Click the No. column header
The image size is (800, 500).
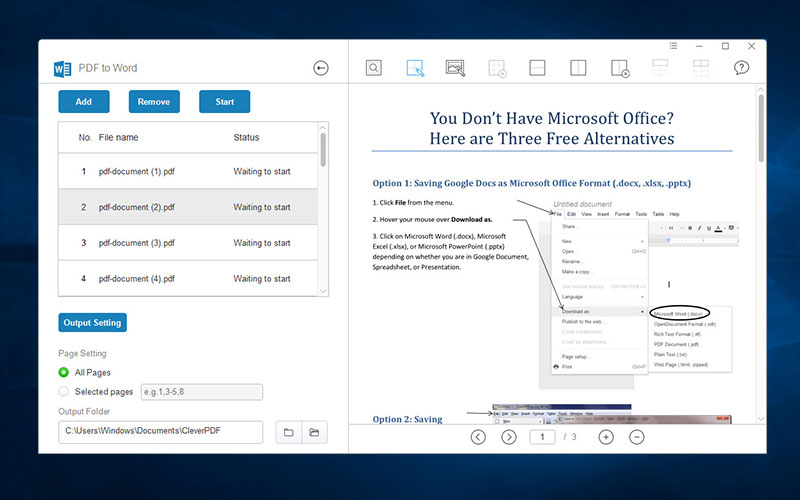[x=85, y=137]
